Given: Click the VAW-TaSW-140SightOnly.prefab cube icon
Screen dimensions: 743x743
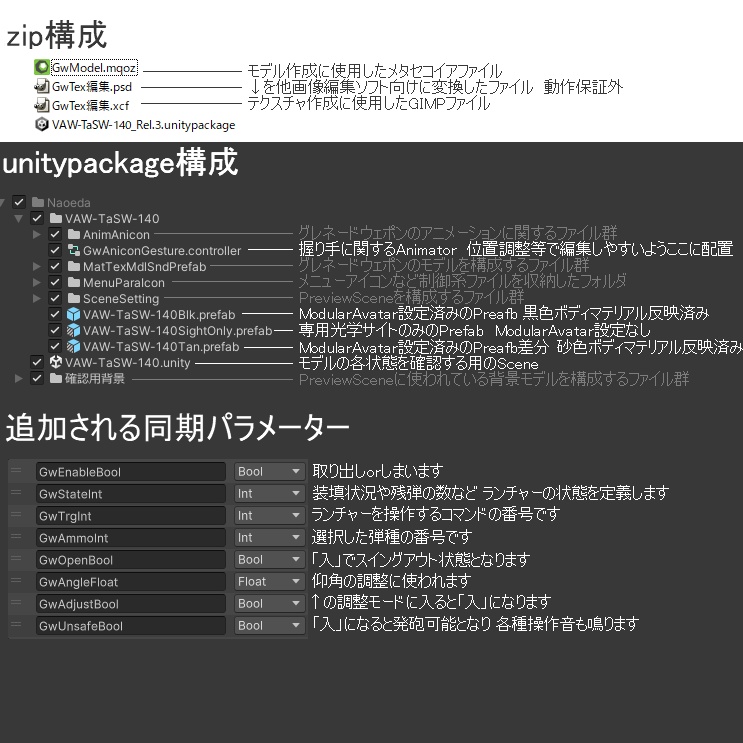Looking at the screenshot, I should pyautogui.click(x=73, y=330).
